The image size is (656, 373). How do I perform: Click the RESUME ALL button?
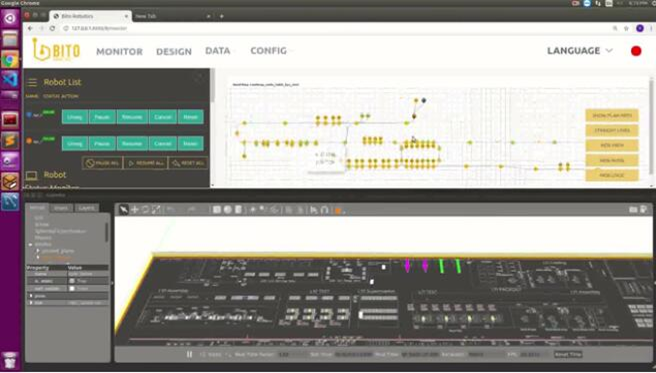pyautogui.click(x=146, y=163)
